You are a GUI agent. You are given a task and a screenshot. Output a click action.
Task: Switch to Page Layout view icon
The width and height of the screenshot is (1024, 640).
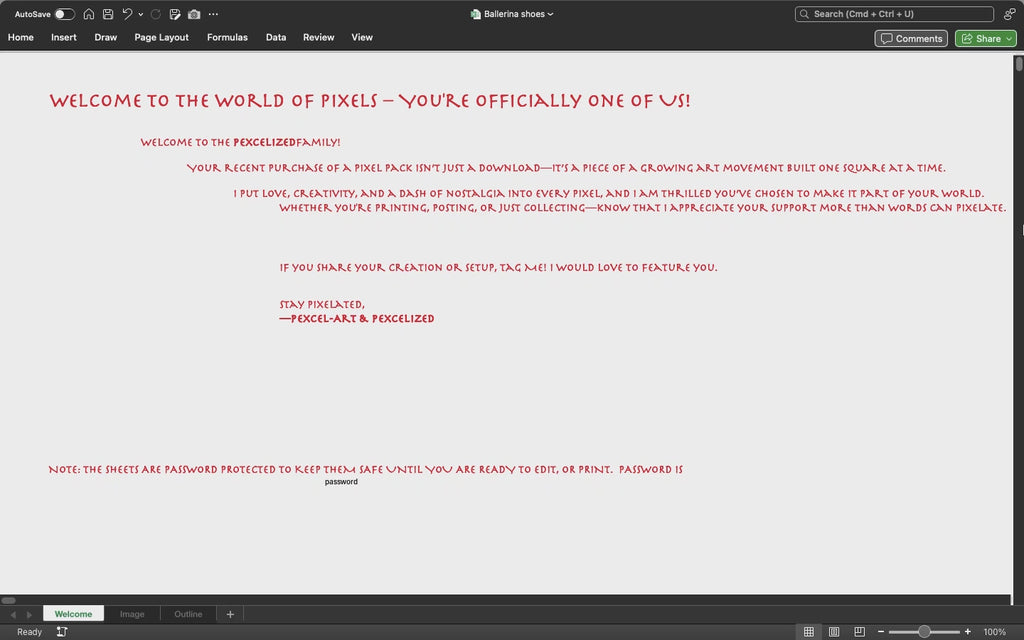(x=834, y=632)
